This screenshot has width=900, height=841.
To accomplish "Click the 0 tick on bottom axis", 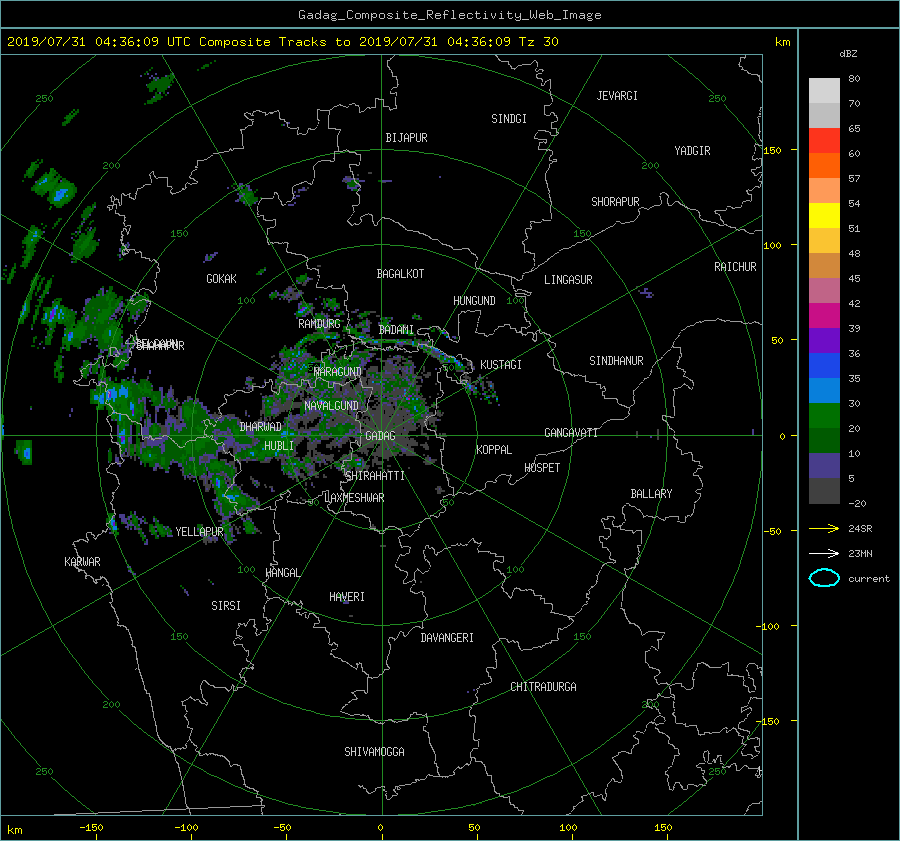I will (x=380, y=828).
